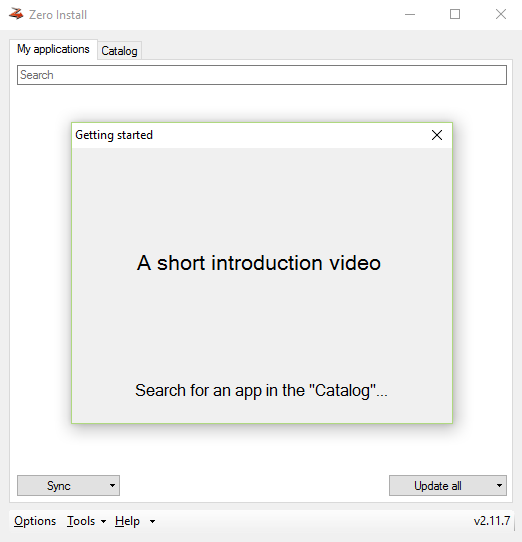Minimize the Zero Install window
The width and height of the screenshot is (522, 542).
(410, 15)
